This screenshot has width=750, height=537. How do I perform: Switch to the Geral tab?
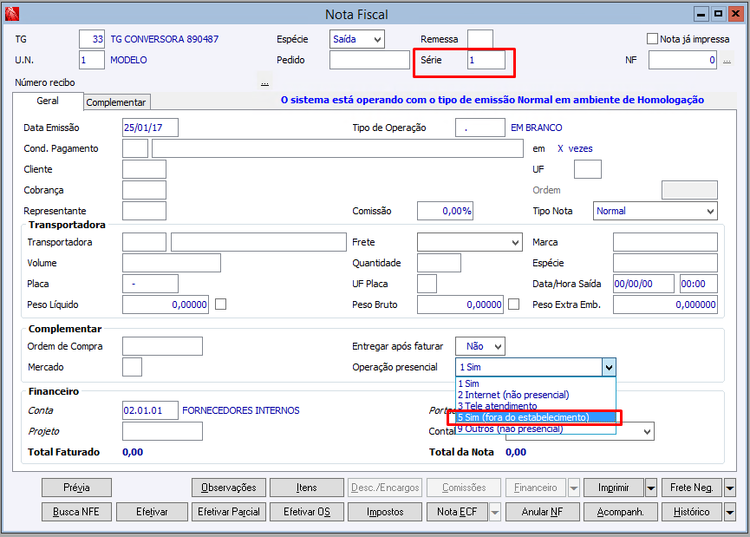pyautogui.click(x=47, y=101)
